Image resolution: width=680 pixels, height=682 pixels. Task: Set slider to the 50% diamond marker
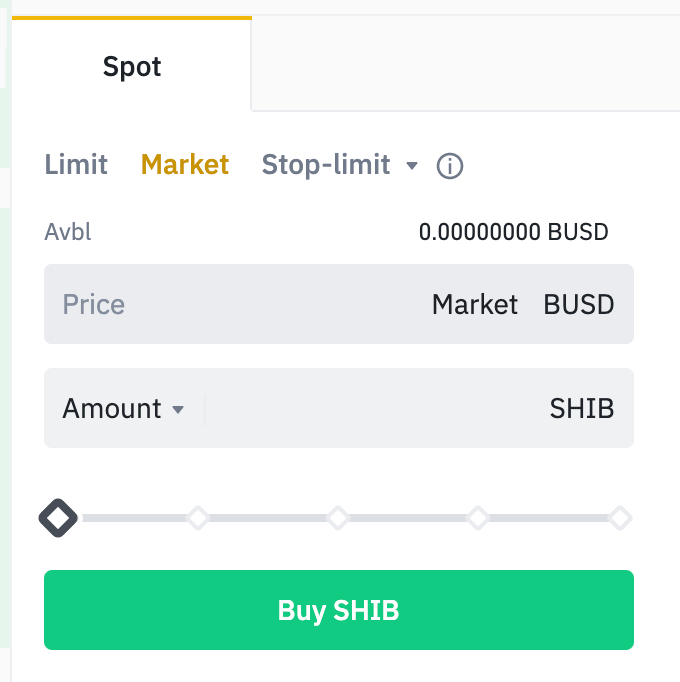tap(338, 518)
